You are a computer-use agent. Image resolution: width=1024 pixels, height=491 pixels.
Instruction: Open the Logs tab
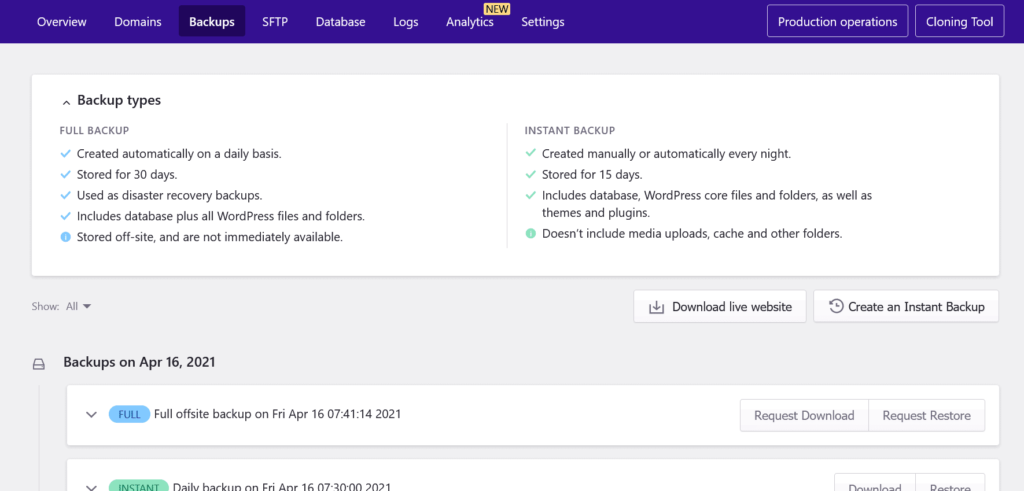[x=406, y=22]
